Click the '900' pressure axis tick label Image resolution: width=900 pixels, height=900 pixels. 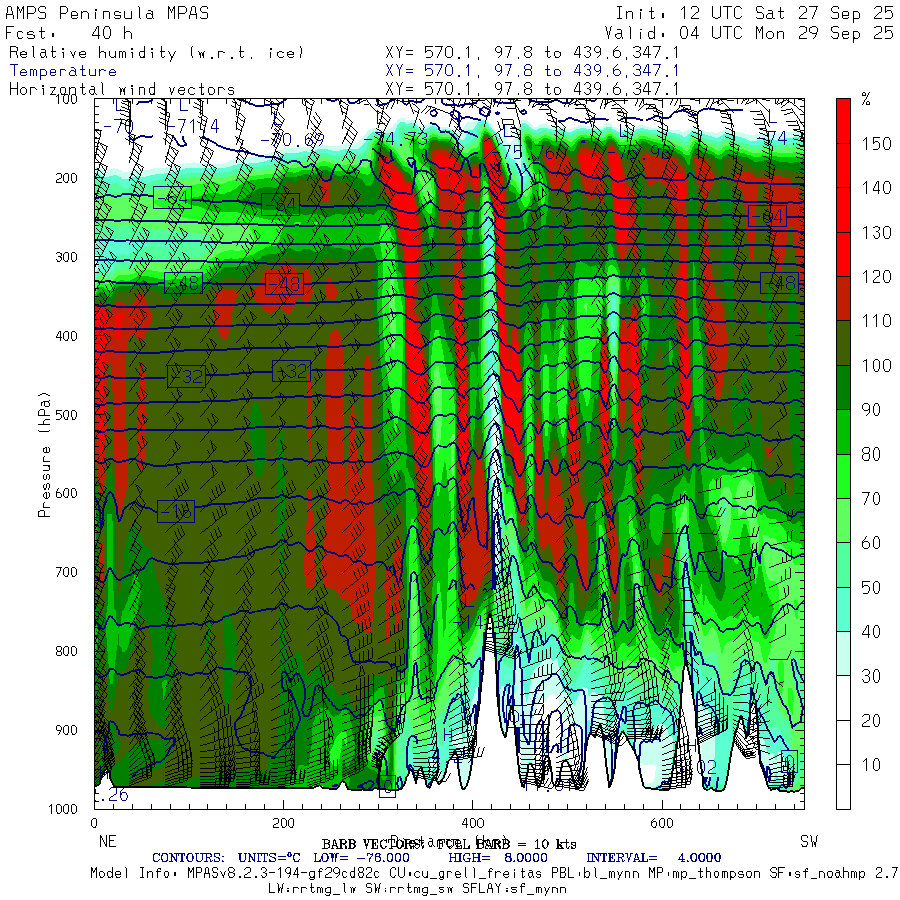pos(67,730)
